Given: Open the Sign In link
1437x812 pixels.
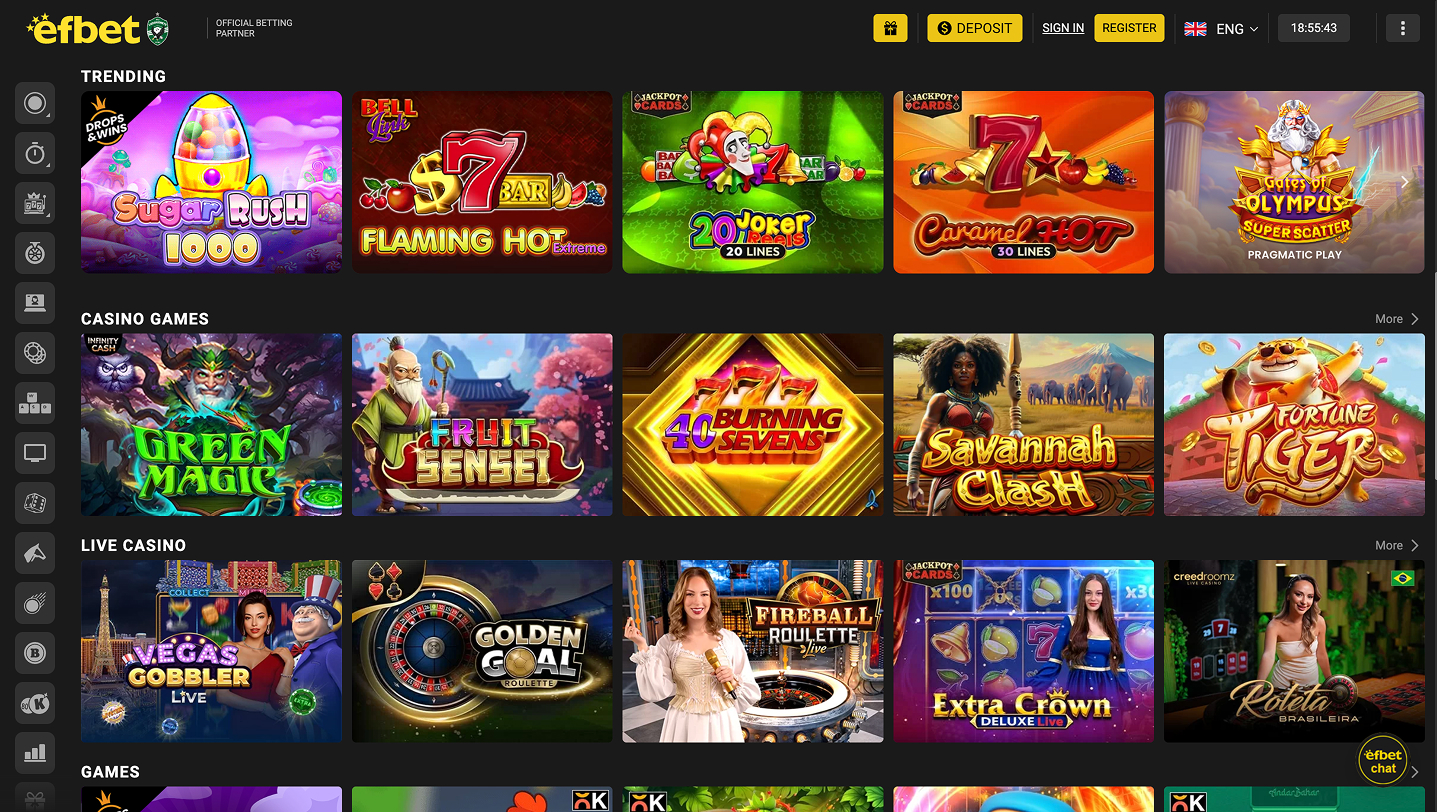Looking at the screenshot, I should tap(1063, 28).
